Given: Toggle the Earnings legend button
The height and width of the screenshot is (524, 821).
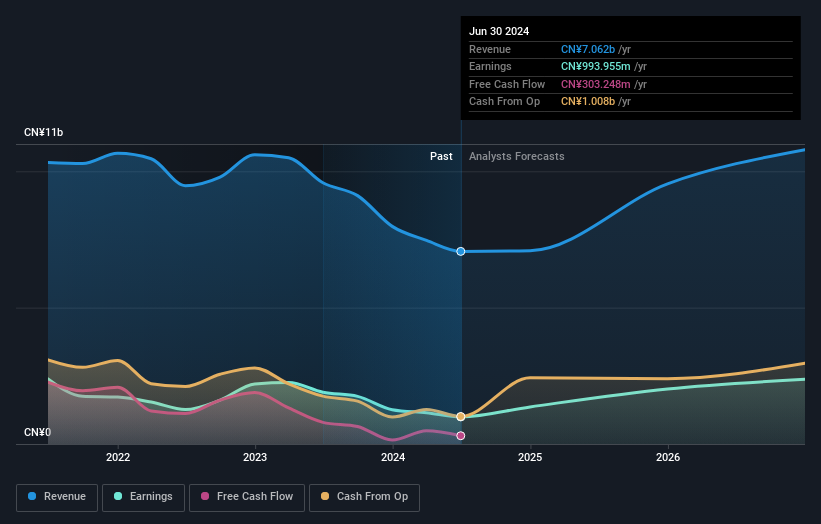Looking at the screenshot, I should pyautogui.click(x=143, y=497).
